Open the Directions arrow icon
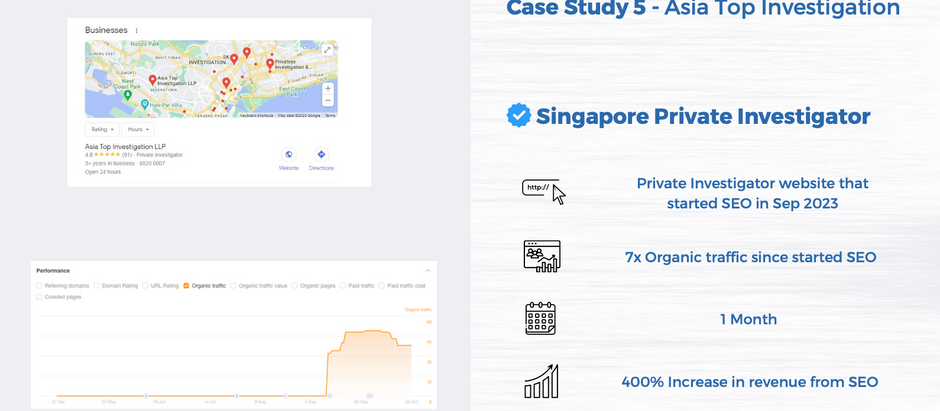 pyautogui.click(x=321, y=155)
